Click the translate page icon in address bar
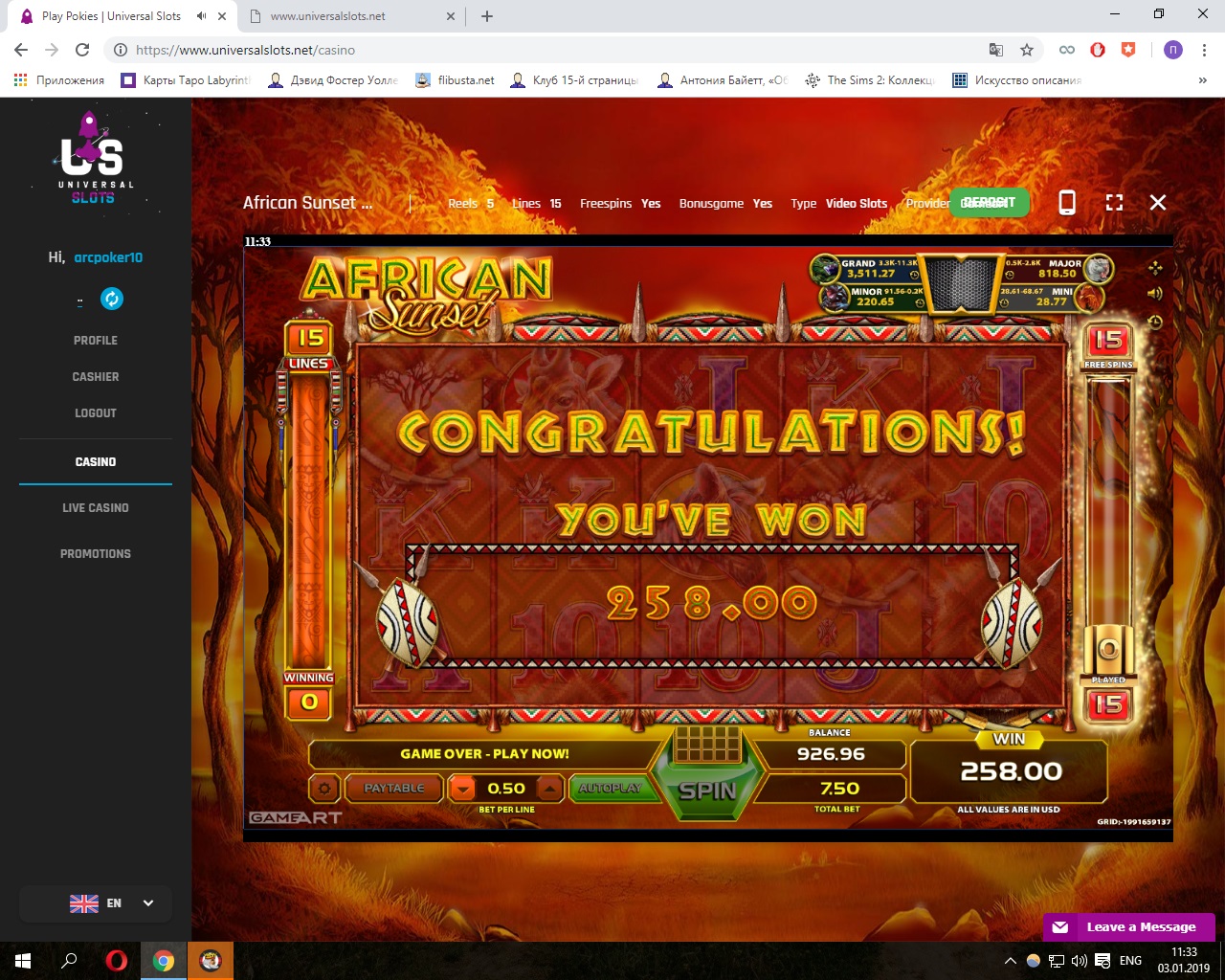The image size is (1225, 980). coord(996,50)
